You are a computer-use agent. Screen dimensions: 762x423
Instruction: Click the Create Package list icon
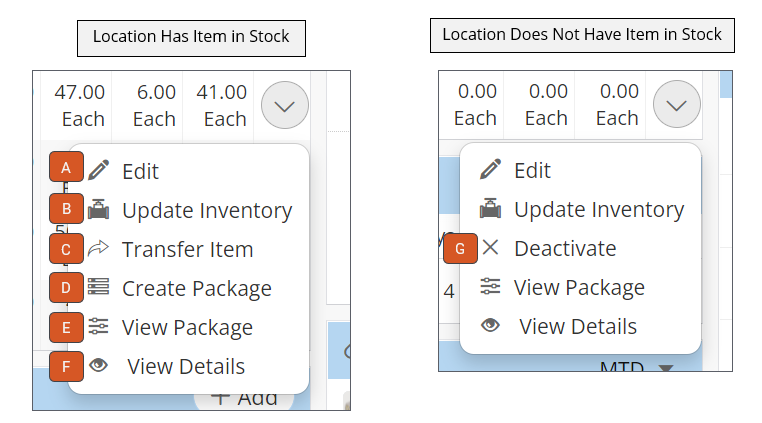coord(99,287)
